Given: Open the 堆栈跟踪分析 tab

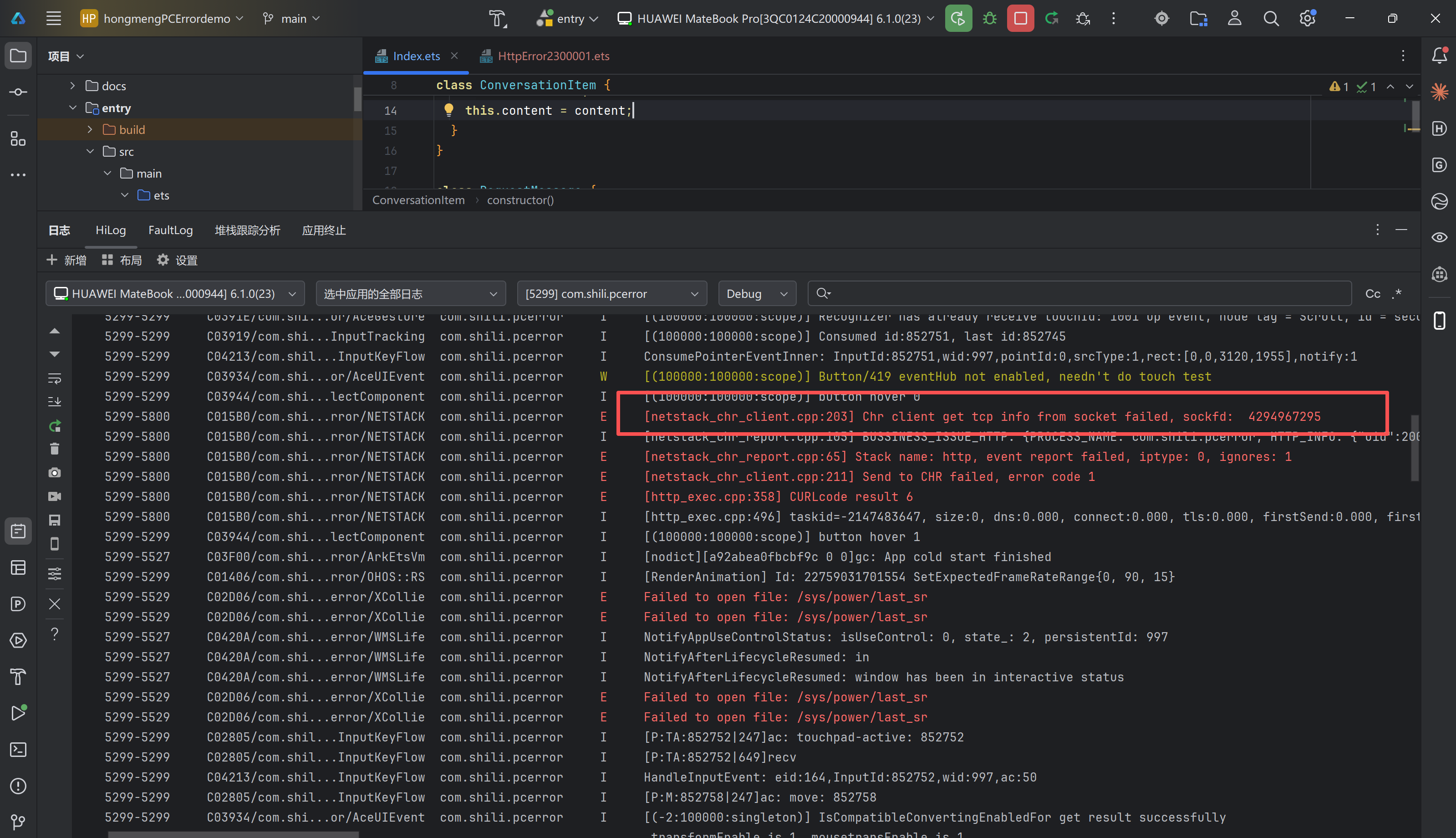Looking at the screenshot, I should point(247,230).
